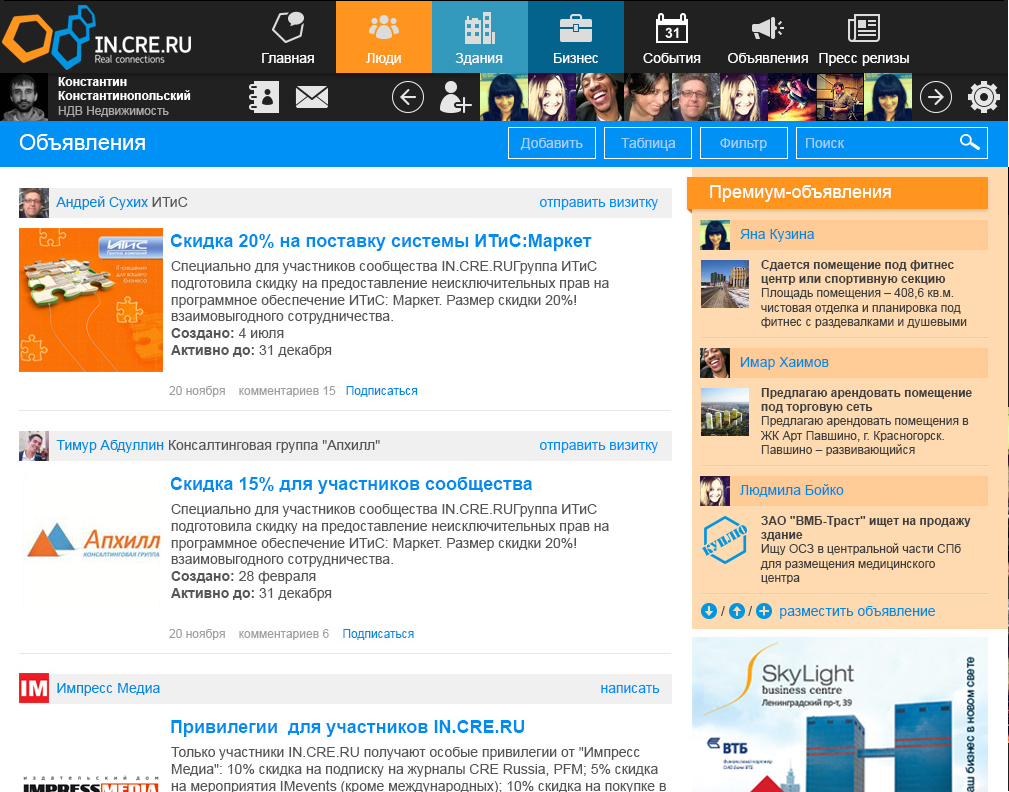The width and height of the screenshot is (1009, 792).
Task: Open Яна Кузина's premium profile link
Action: 777,234
